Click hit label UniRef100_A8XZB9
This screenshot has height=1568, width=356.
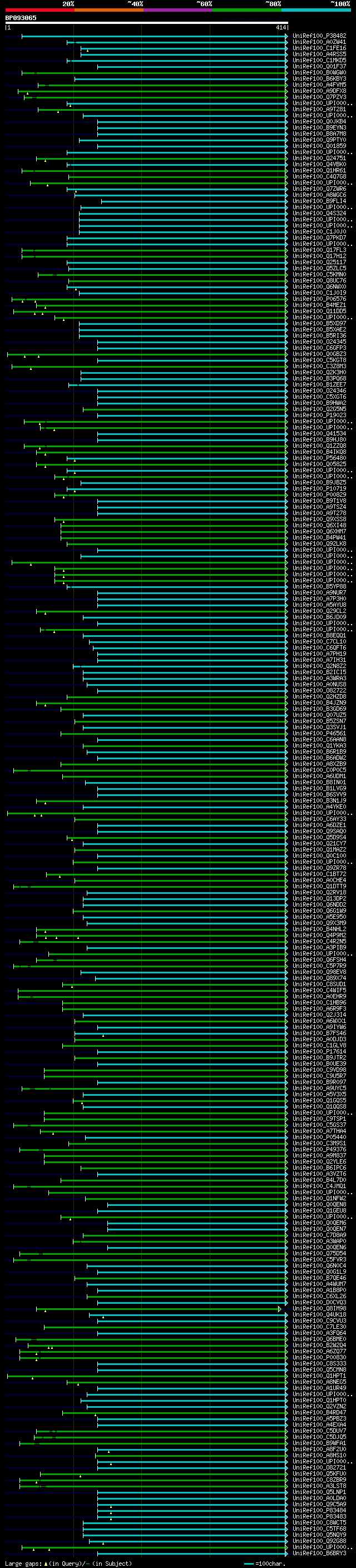pyautogui.click(x=319, y=764)
